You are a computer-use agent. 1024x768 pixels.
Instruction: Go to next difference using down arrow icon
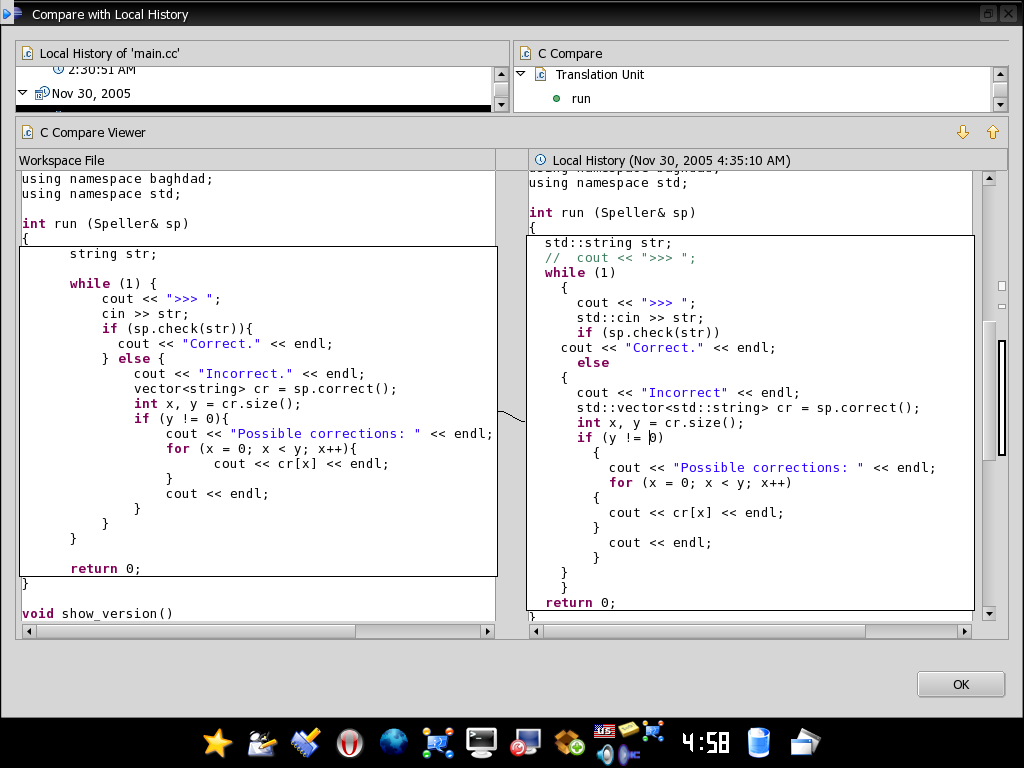point(962,131)
